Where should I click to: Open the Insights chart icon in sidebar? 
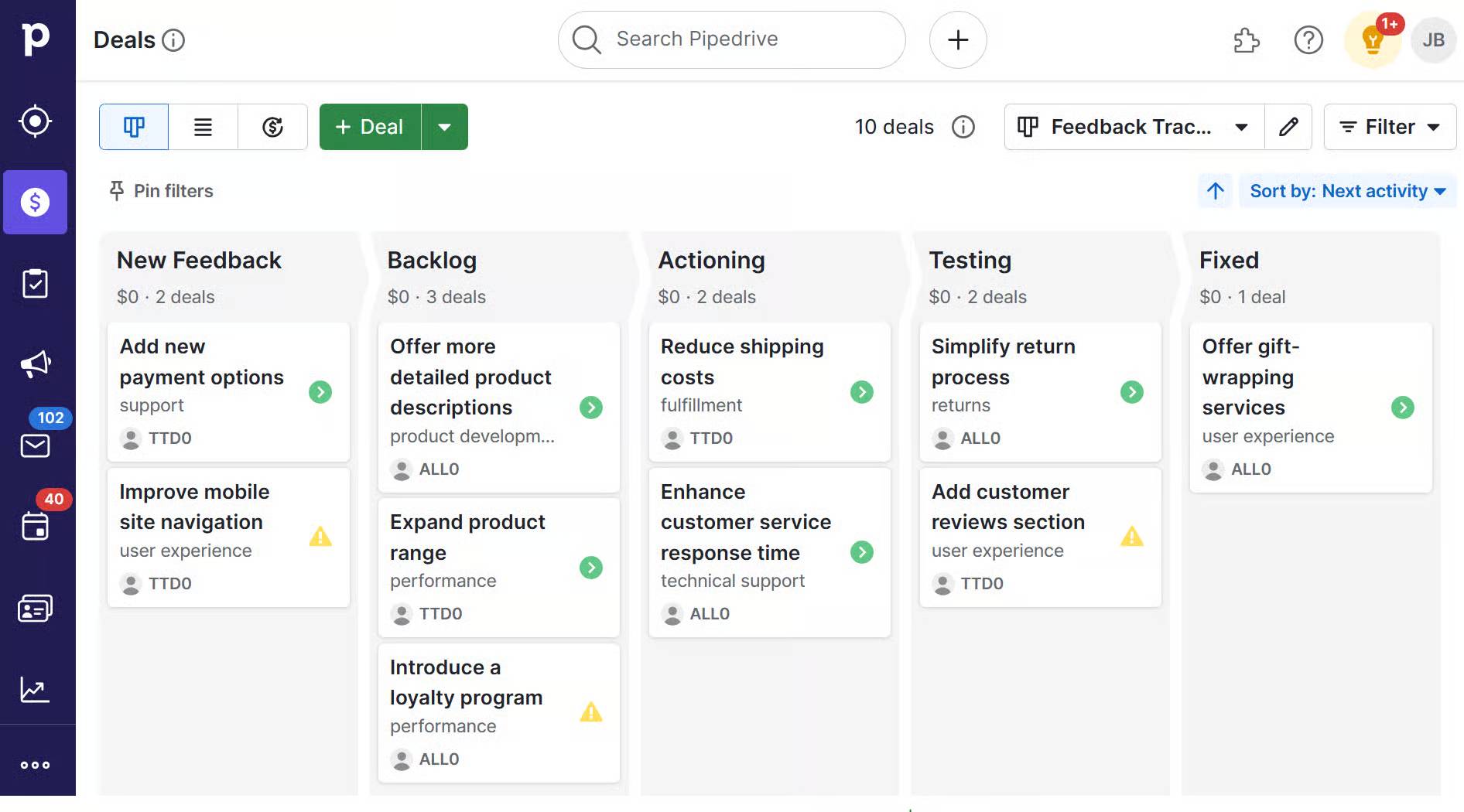tap(36, 689)
